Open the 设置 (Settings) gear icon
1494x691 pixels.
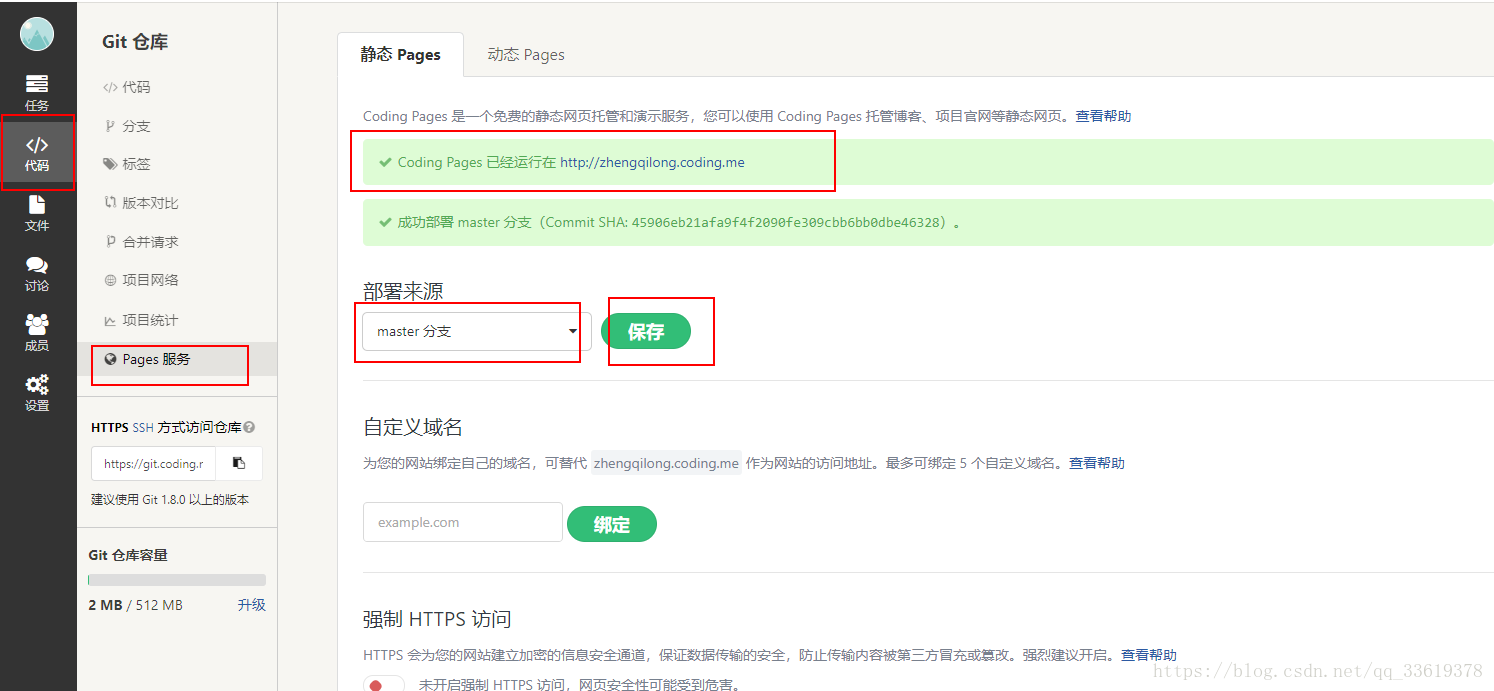(37, 393)
